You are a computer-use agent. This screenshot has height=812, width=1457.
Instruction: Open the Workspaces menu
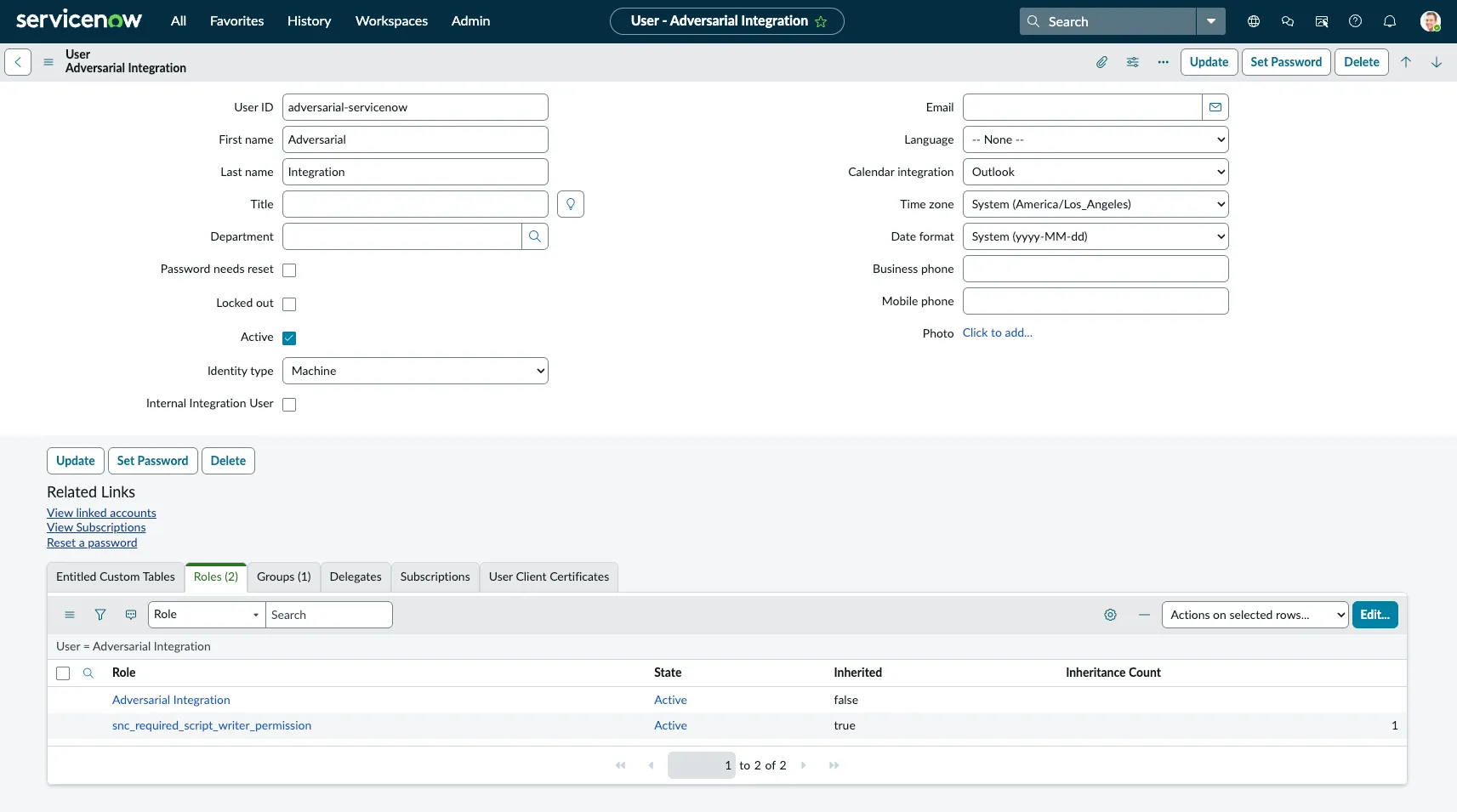pyautogui.click(x=391, y=21)
